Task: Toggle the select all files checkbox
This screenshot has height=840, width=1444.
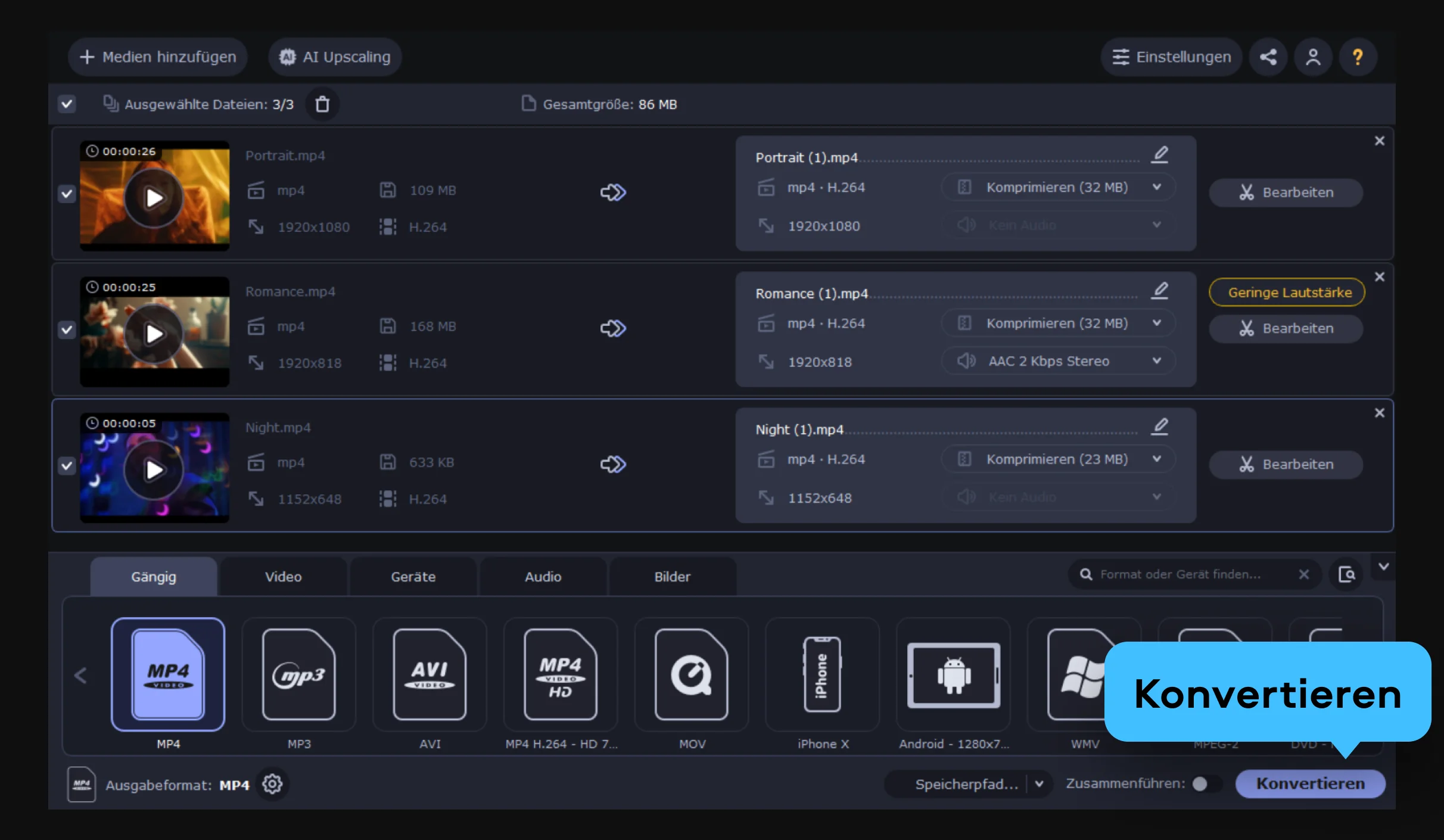Action: (67, 104)
